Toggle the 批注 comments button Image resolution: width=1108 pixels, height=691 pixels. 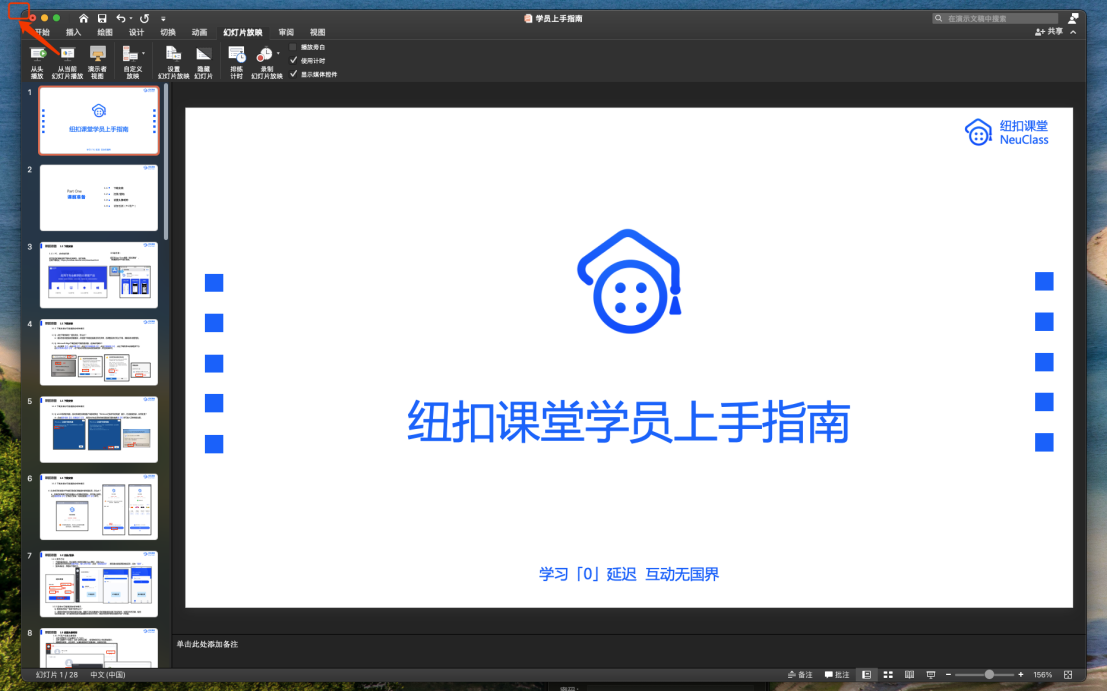coord(837,675)
